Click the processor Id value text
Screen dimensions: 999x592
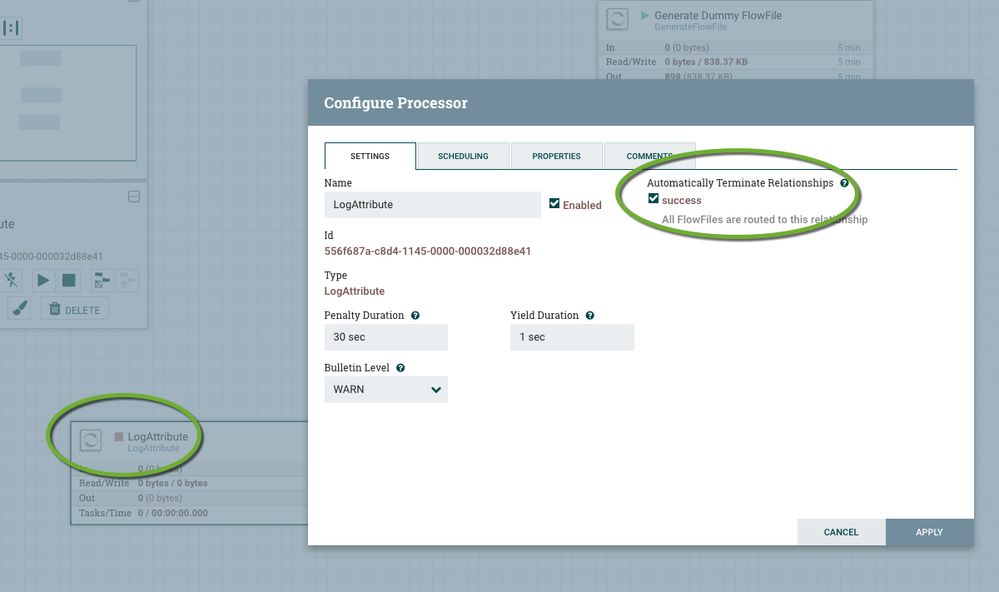(428, 251)
